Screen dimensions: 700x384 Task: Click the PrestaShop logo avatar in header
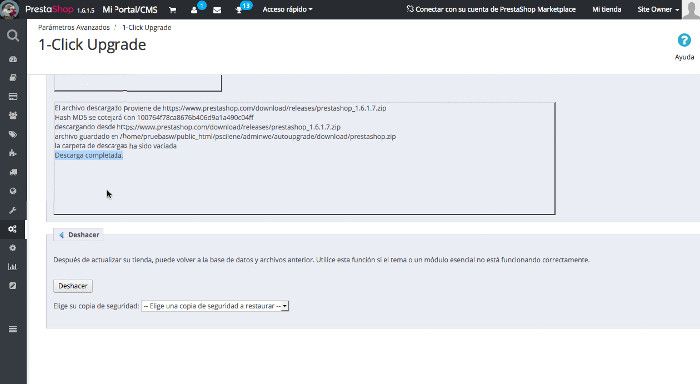click(9, 9)
